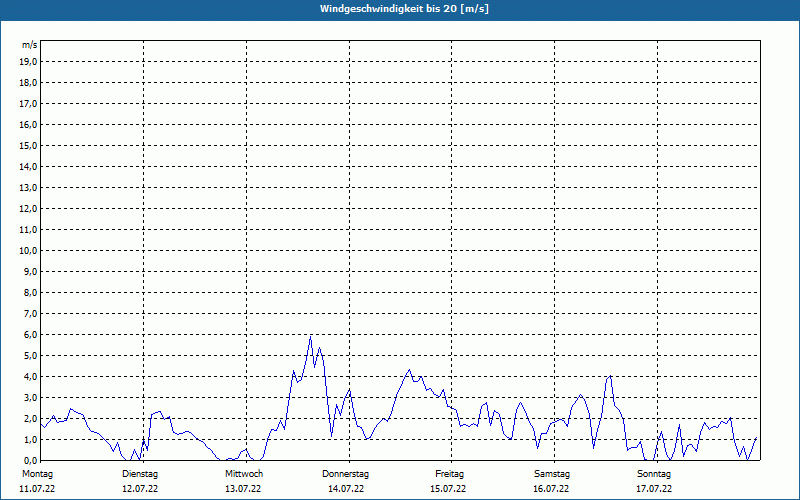Click the 18,0 y-axis label
Viewport: 800px width, 500px height.
pos(28,83)
